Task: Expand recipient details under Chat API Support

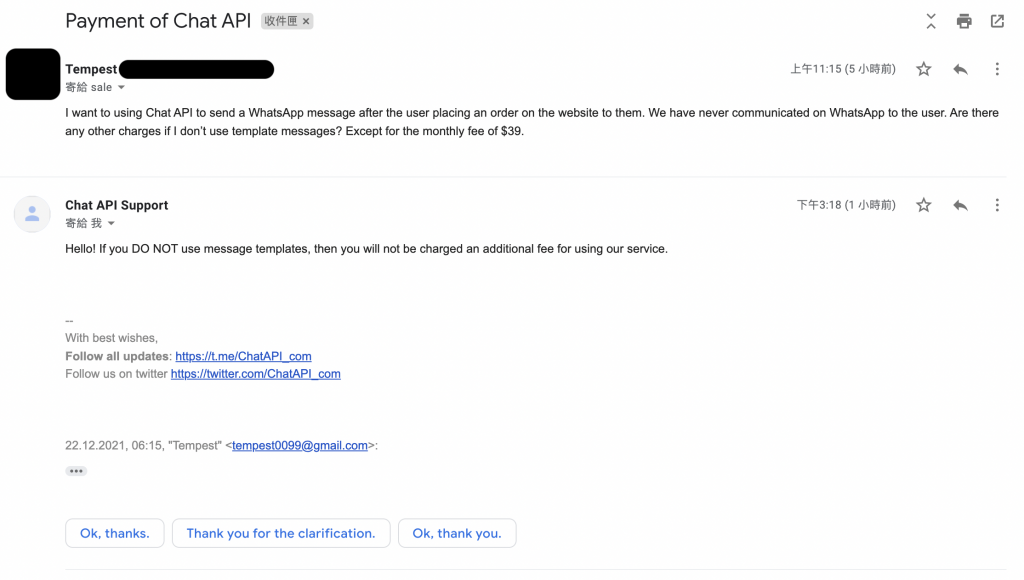Action: click(111, 224)
